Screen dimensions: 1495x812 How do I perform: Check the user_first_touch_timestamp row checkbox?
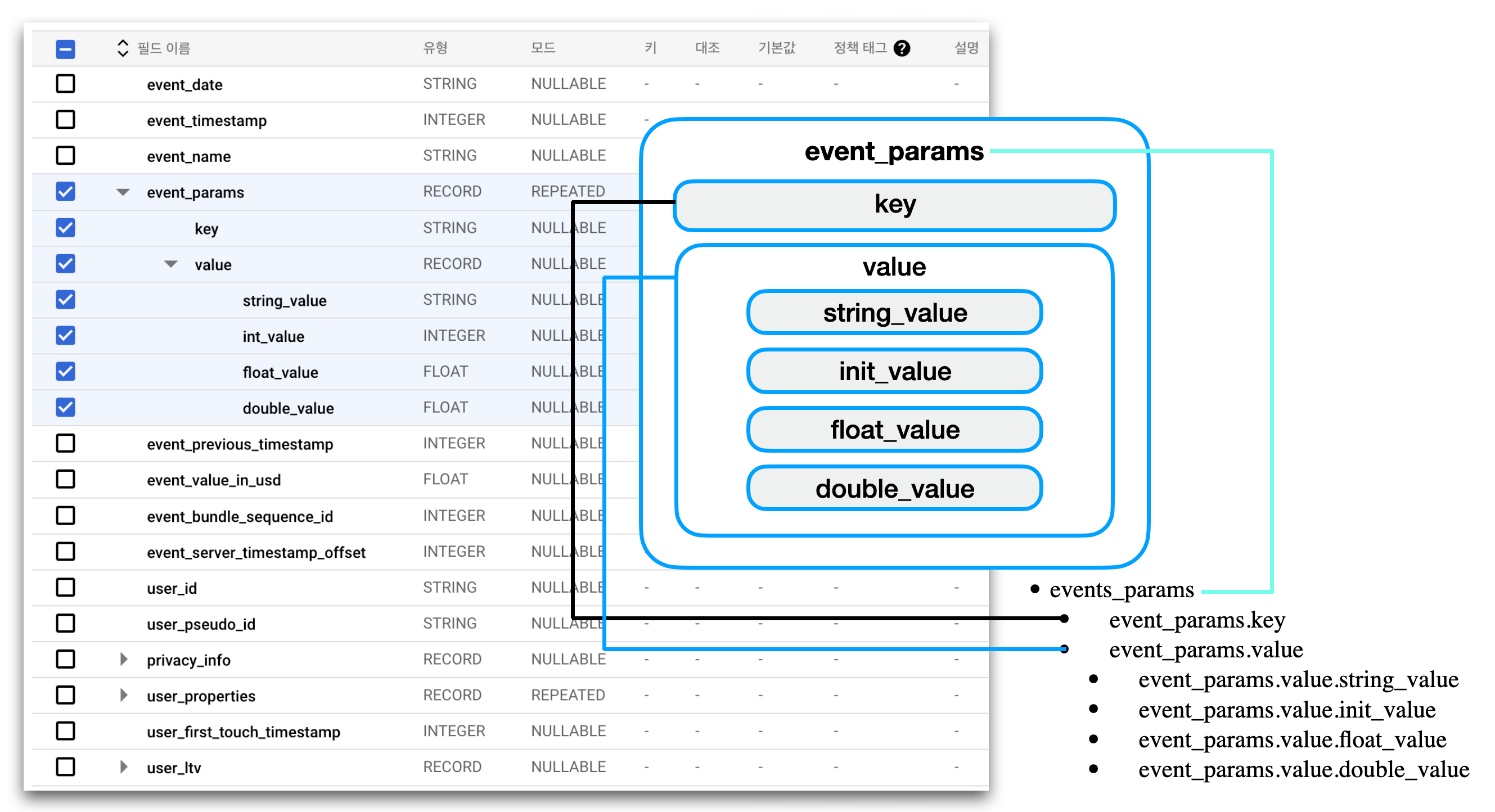[66, 732]
